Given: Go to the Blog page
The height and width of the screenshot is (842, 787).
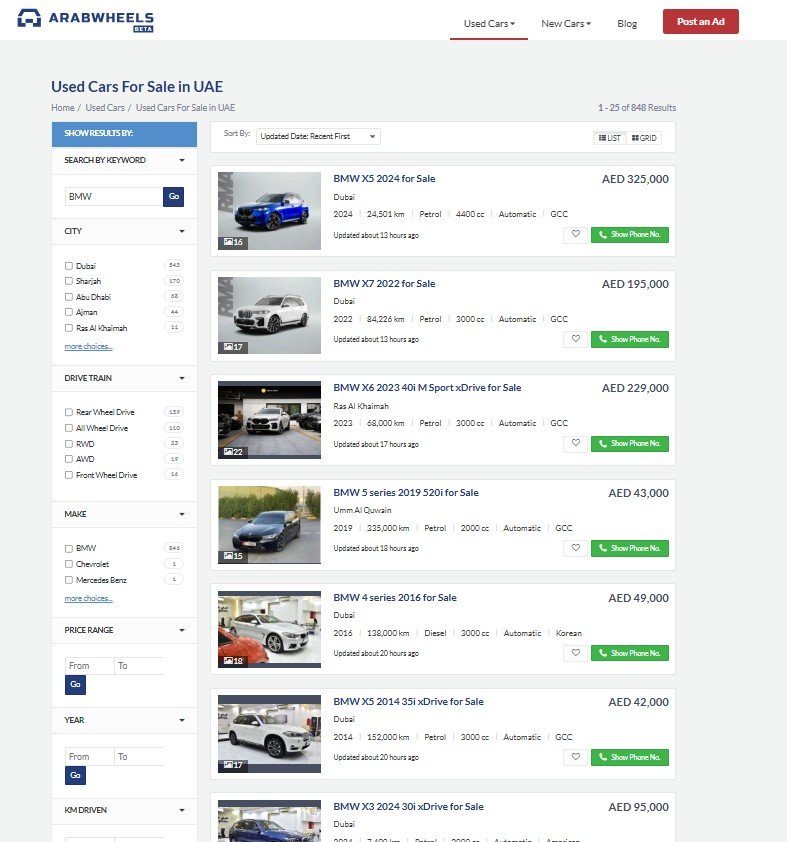Looking at the screenshot, I should coord(627,24).
